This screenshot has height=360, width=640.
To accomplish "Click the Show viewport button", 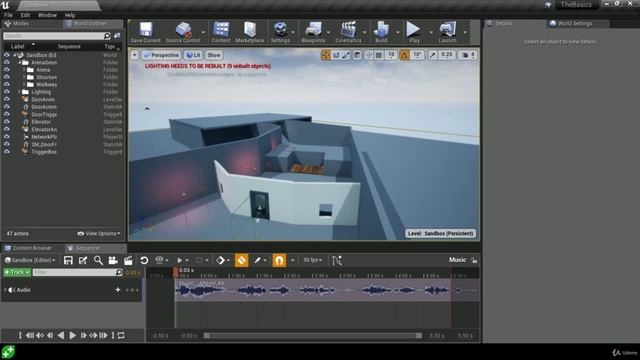I will tap(213, 55).
